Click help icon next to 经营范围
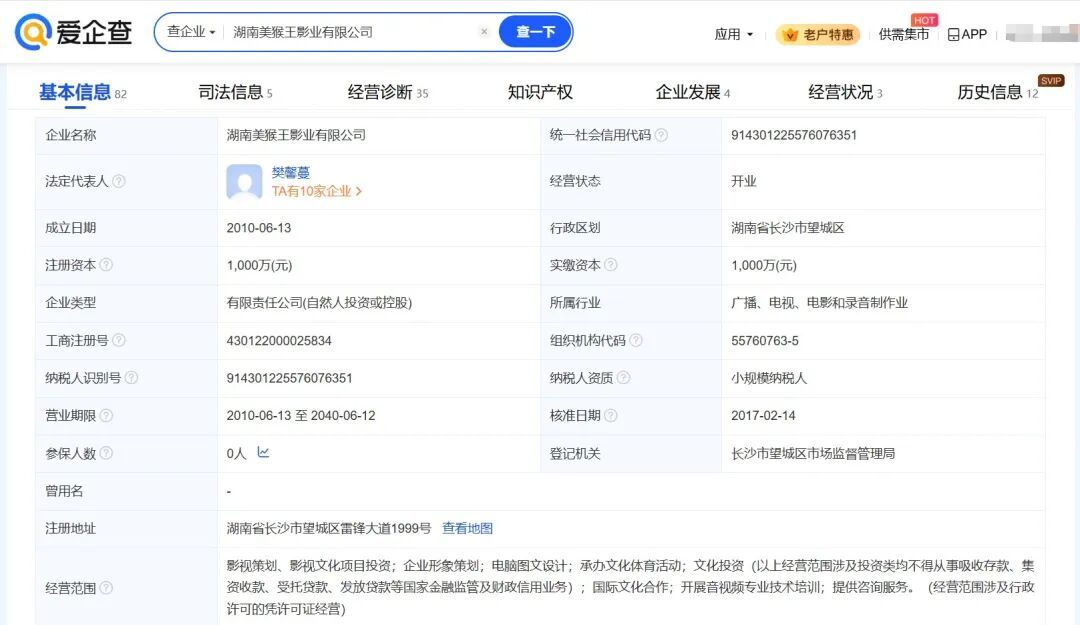The width and height of the screenshot is (1080, 625). 106,588
